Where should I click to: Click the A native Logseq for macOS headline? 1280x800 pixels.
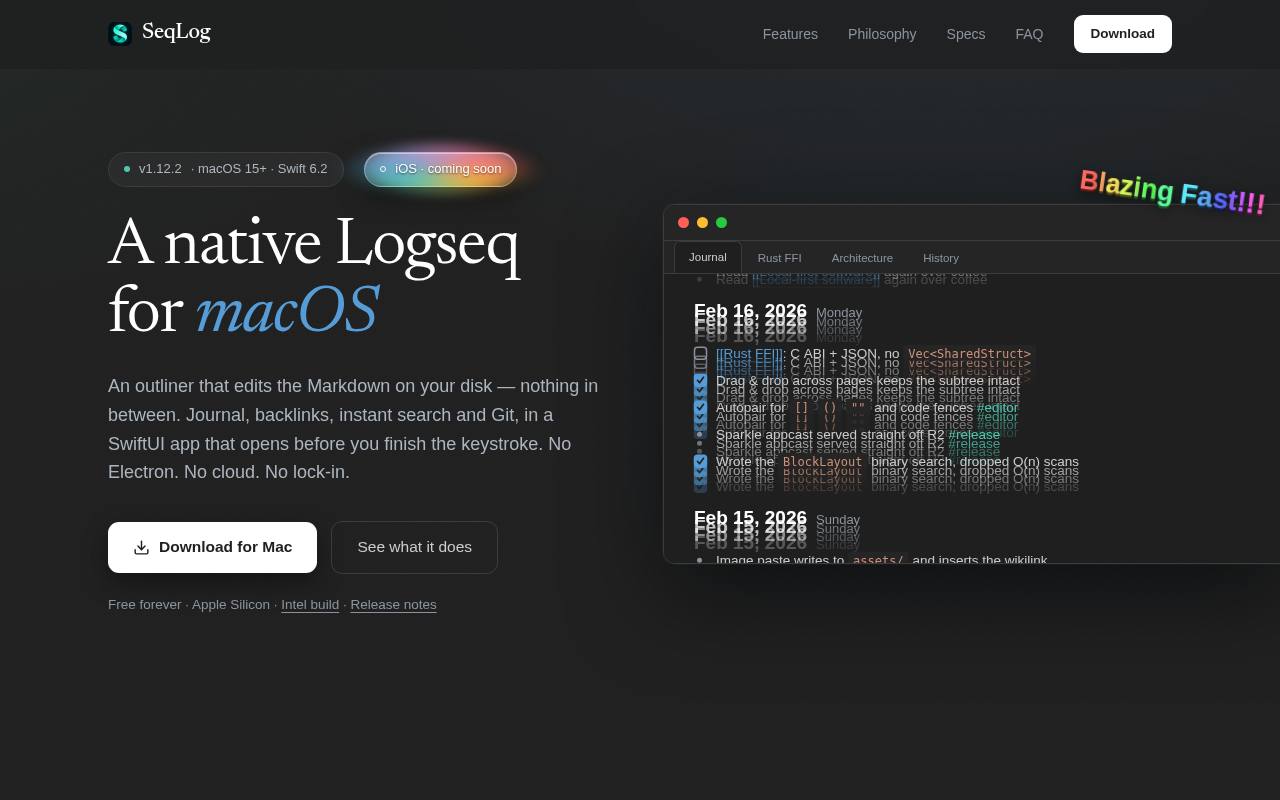pyautogui.click(x=314, y=276)
